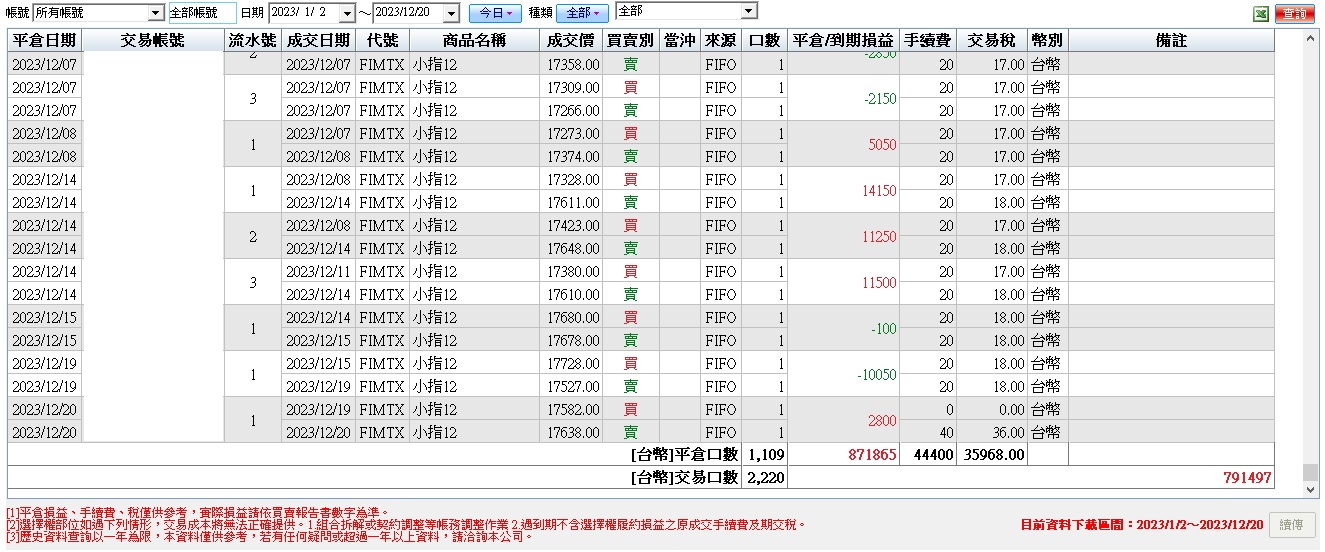The height and width of the screenshot is (552, 1325).
Task: Click the 成交價 column header
Action: click(571, 40)
